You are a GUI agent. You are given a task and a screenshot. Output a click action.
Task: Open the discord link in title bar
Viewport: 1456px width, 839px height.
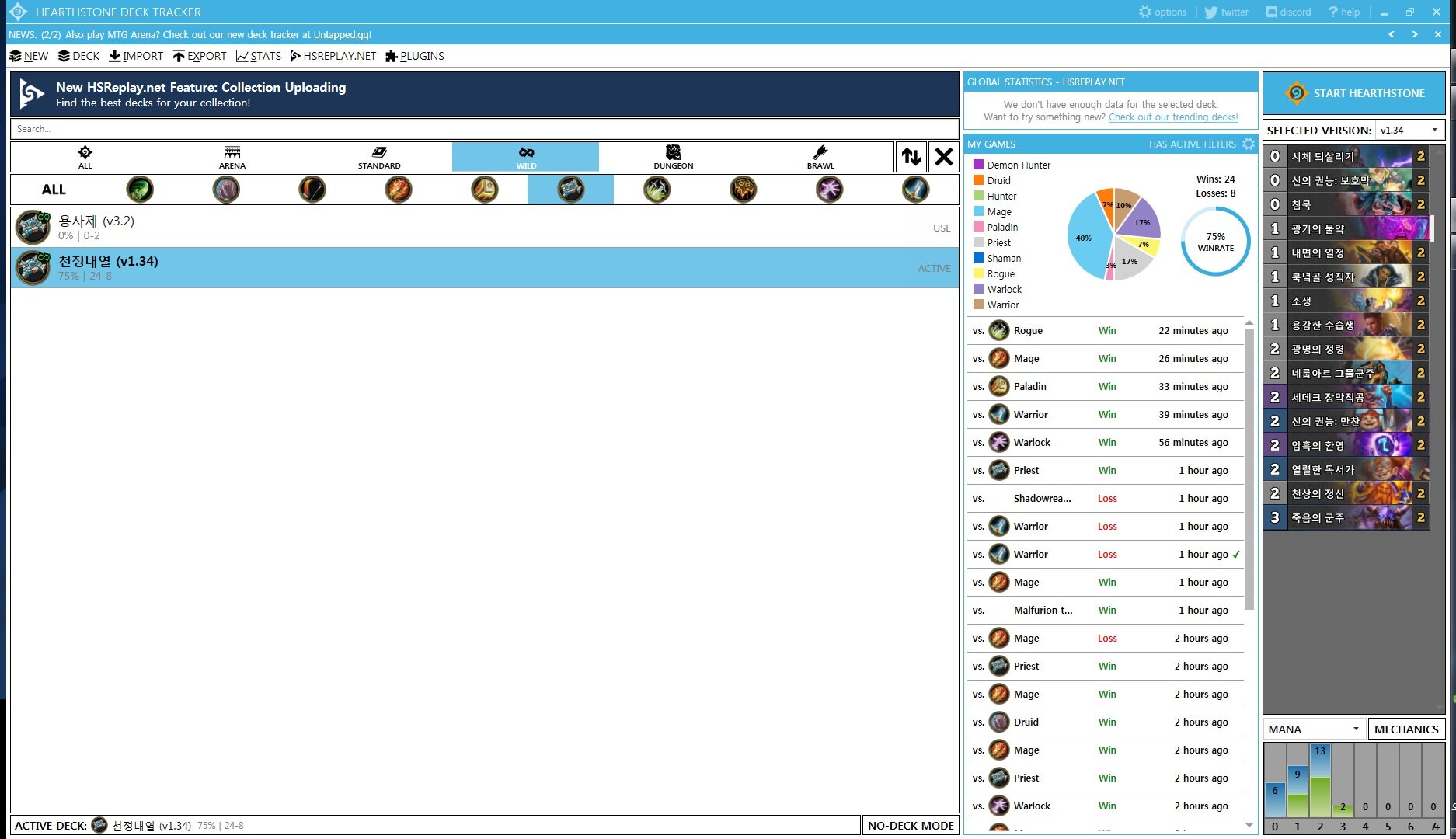coord(1288,12)
